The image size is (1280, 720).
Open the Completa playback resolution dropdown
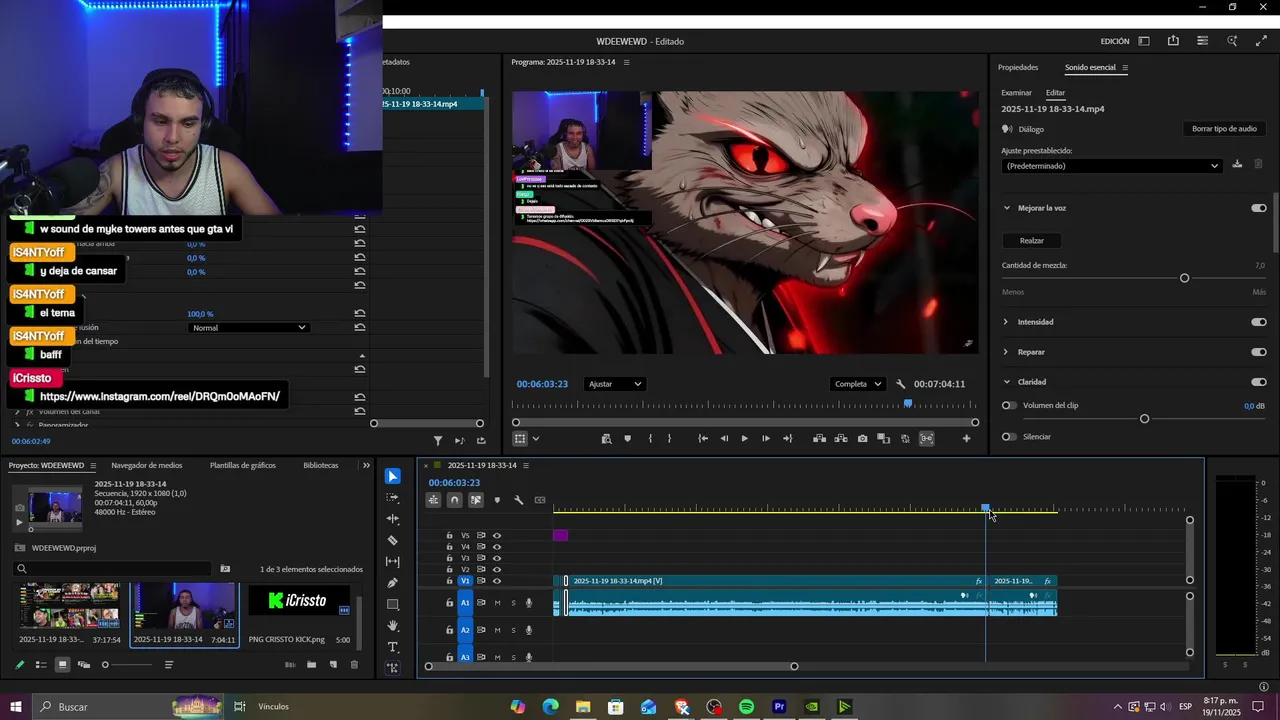point(858,384)
